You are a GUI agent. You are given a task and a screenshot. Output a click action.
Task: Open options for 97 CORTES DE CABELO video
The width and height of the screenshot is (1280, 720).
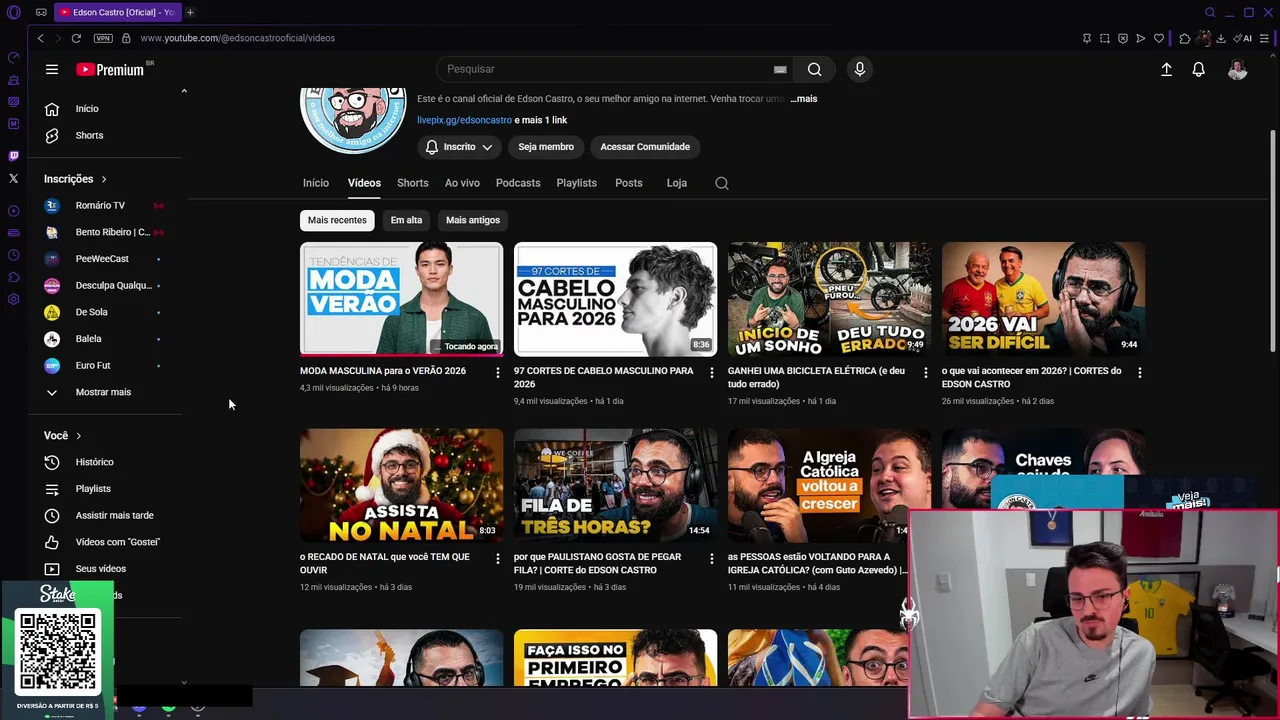tap(711, 372)
